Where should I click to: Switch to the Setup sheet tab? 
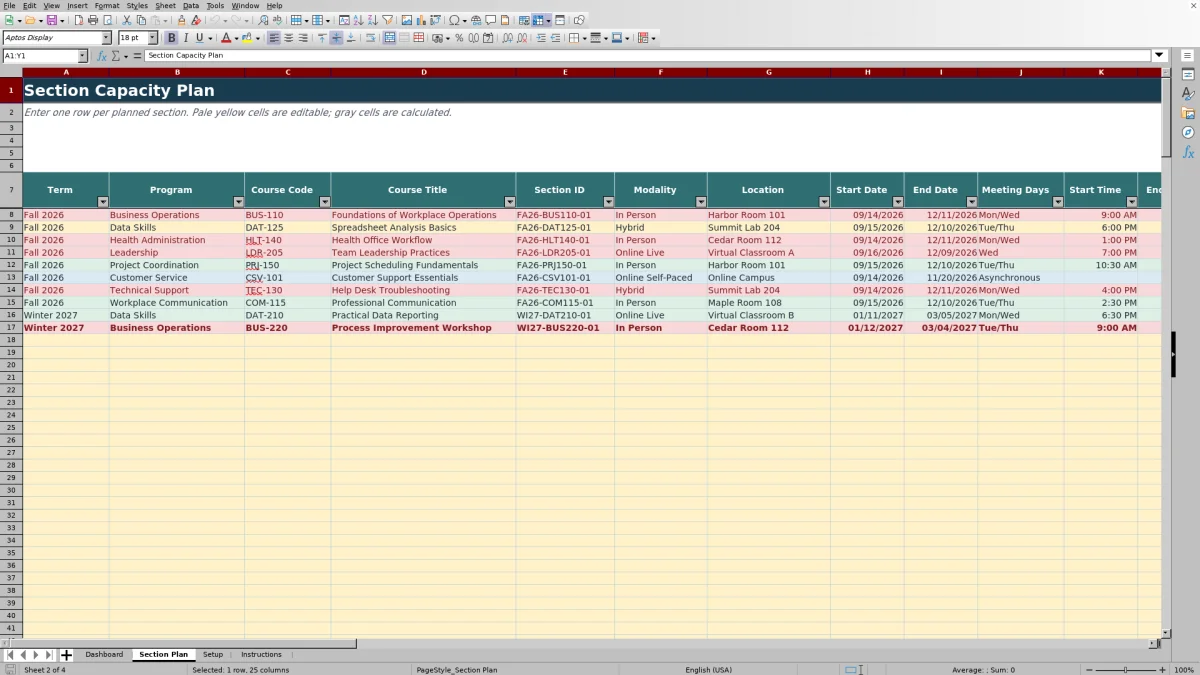[x=213, y=655]
